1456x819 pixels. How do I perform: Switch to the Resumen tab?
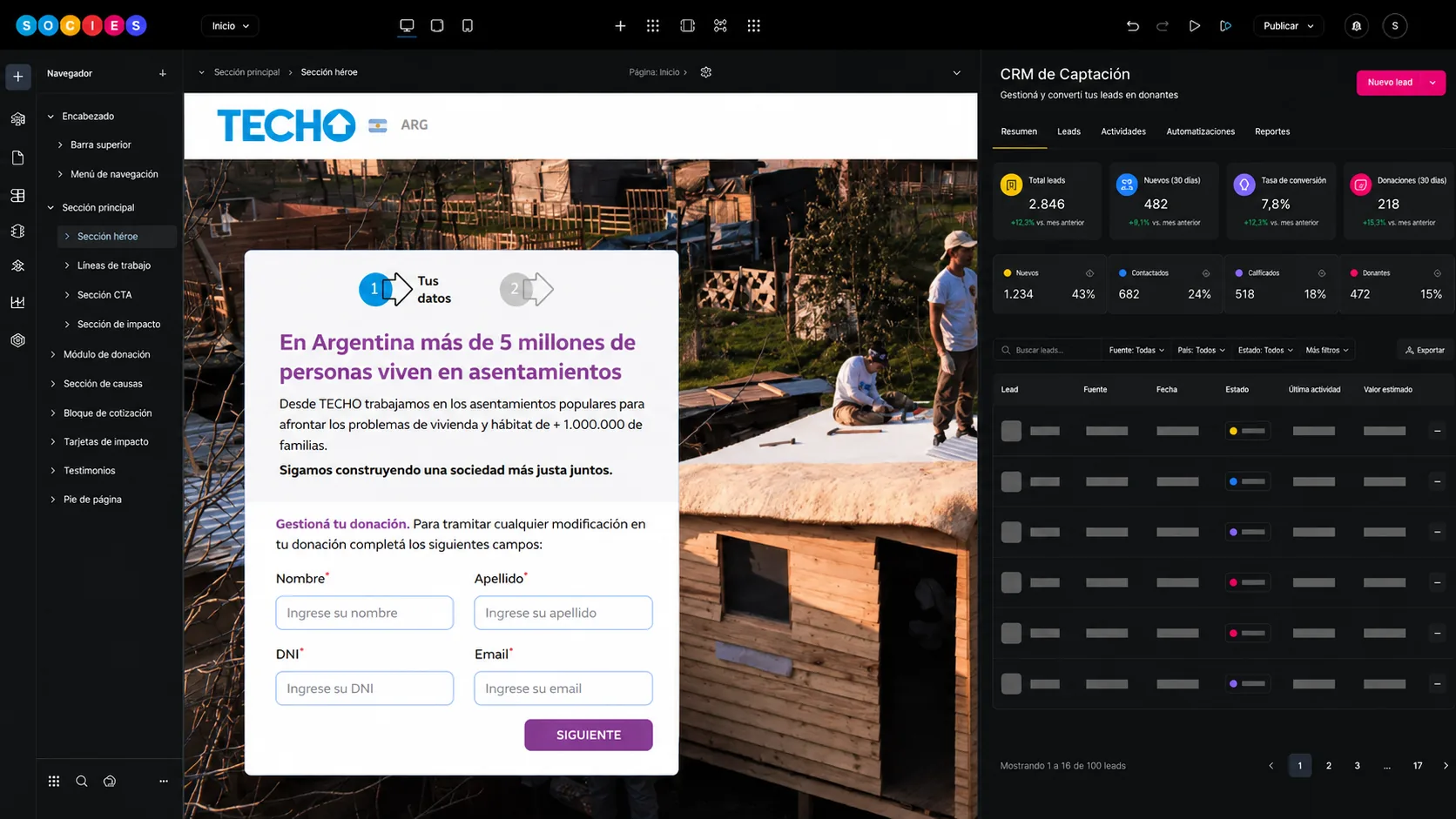click(x=1019, y=131)
